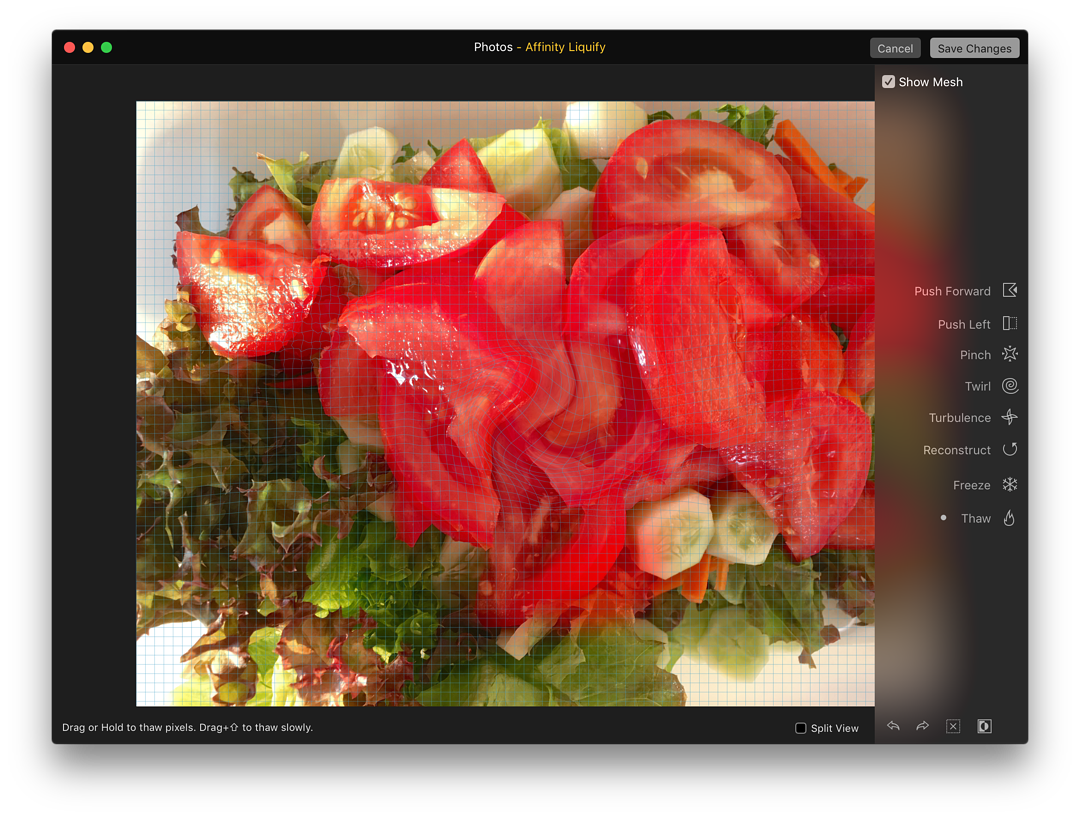Image resolution: width=1080 pixels, height=818 pixels.
Task: Select the Push Left tool icon
Action: click(x=1010, y=323)
